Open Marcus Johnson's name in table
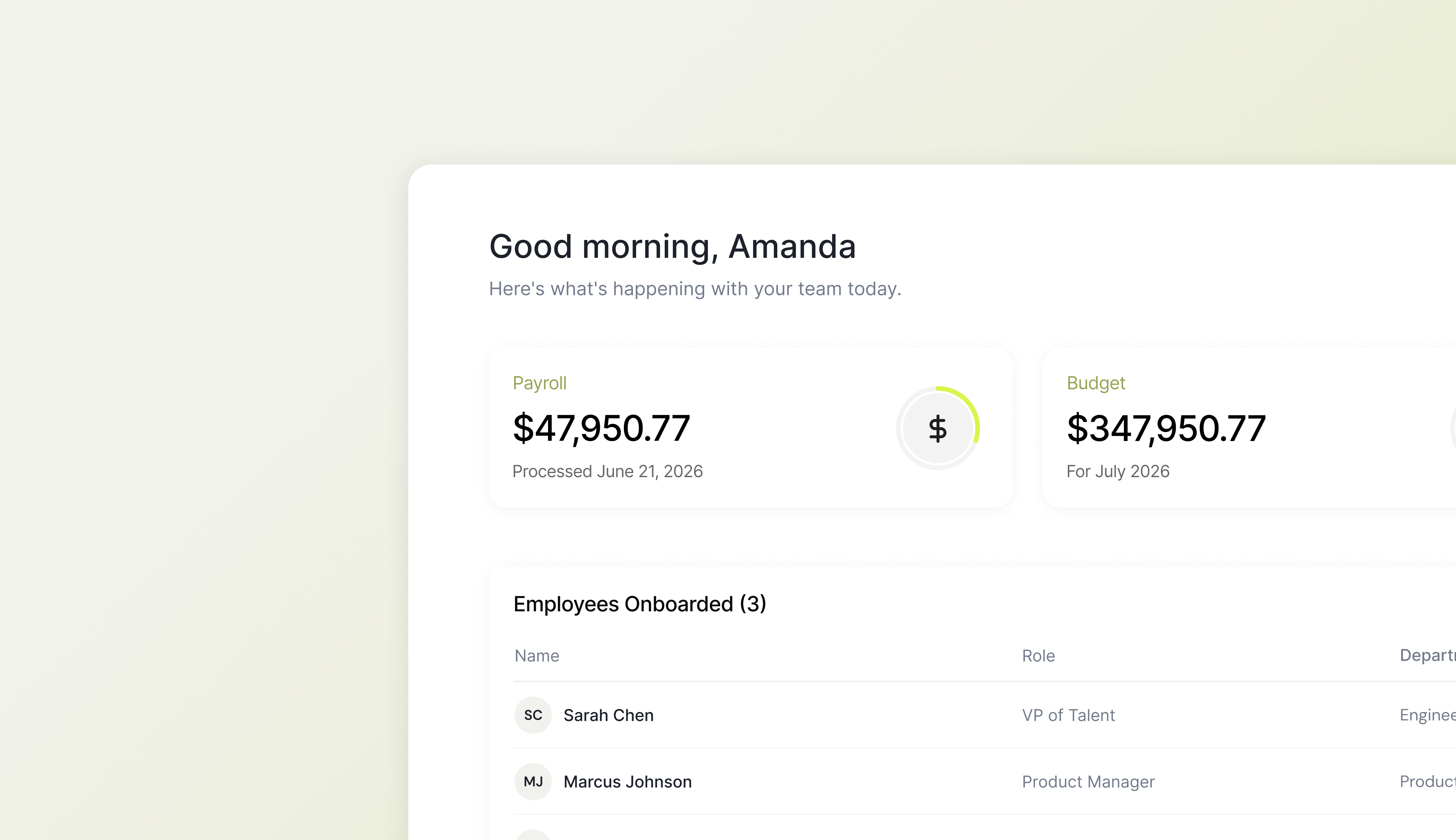 [x=628, y=782]
